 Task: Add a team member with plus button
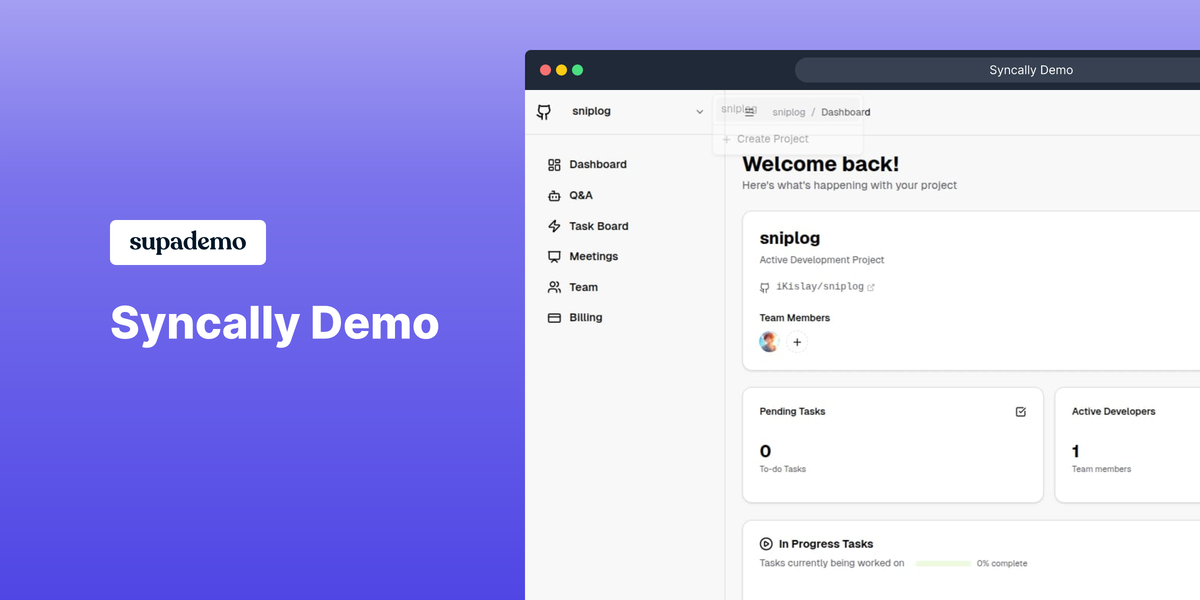(797, 342)
